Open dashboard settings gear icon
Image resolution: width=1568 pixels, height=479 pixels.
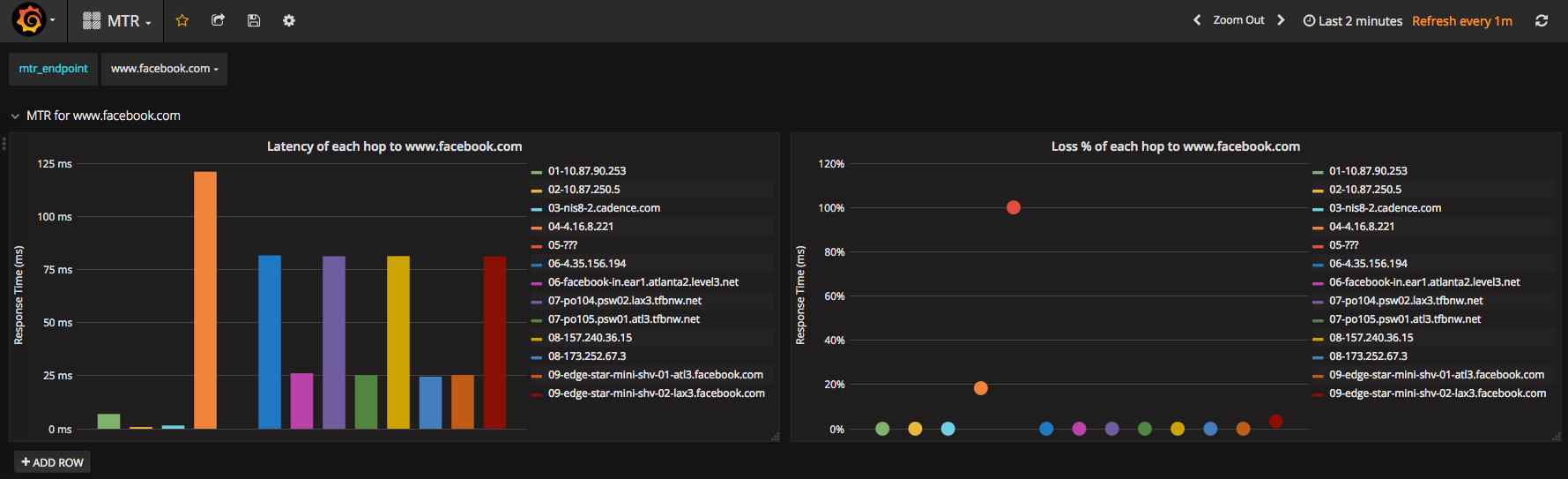click(x=289, y=20)
